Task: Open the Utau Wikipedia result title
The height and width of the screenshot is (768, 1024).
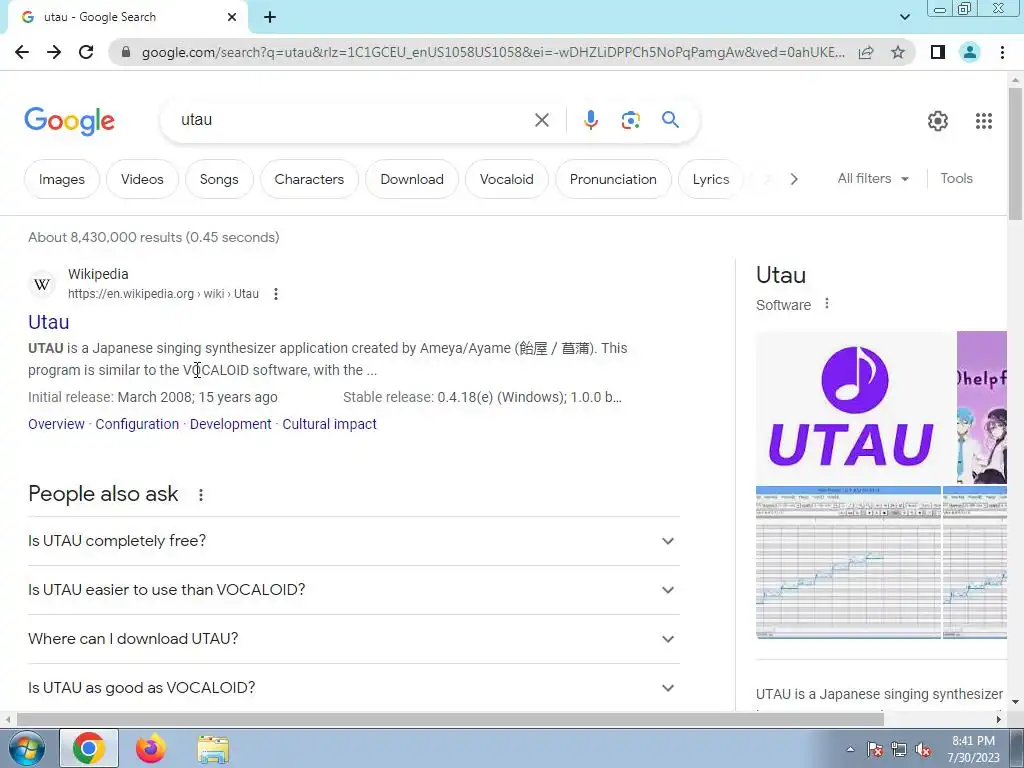Action: click(x=49, y=322)
